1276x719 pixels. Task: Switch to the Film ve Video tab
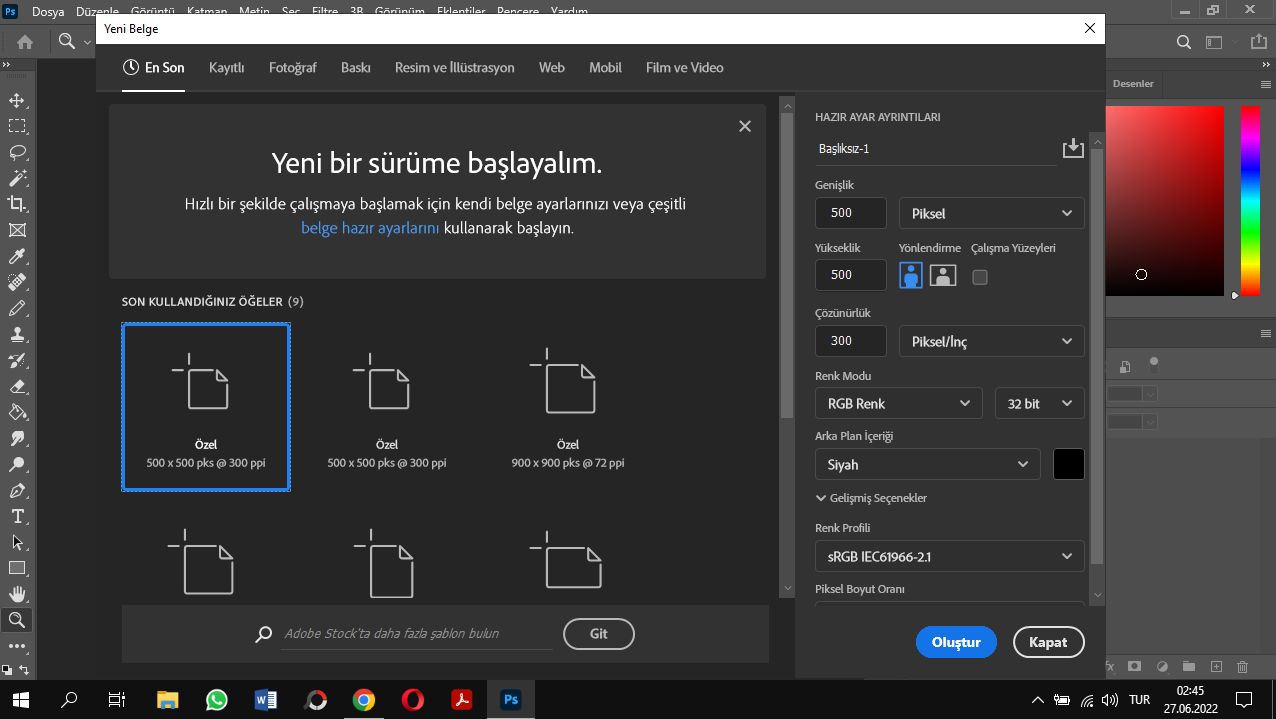pos(684,68)
